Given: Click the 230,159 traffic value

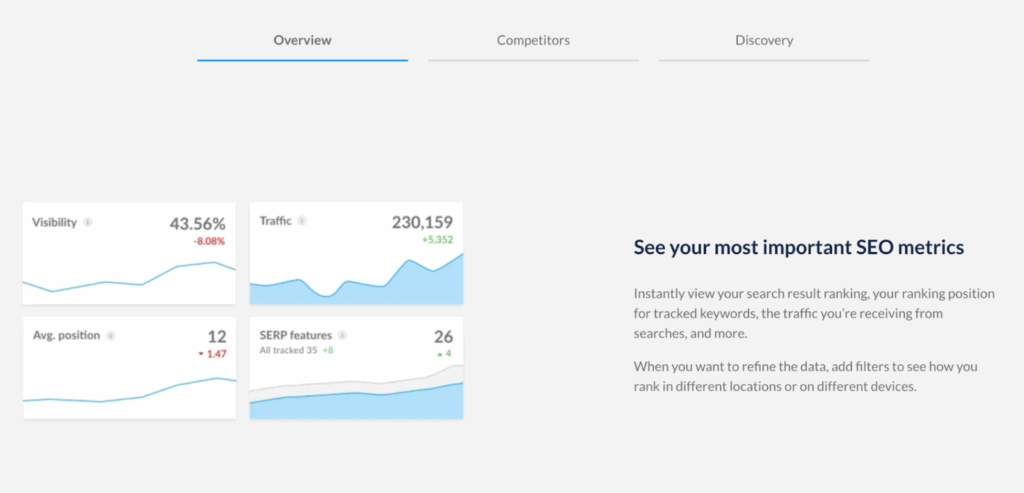Looking at the screenshot, I should click(422, 222).
